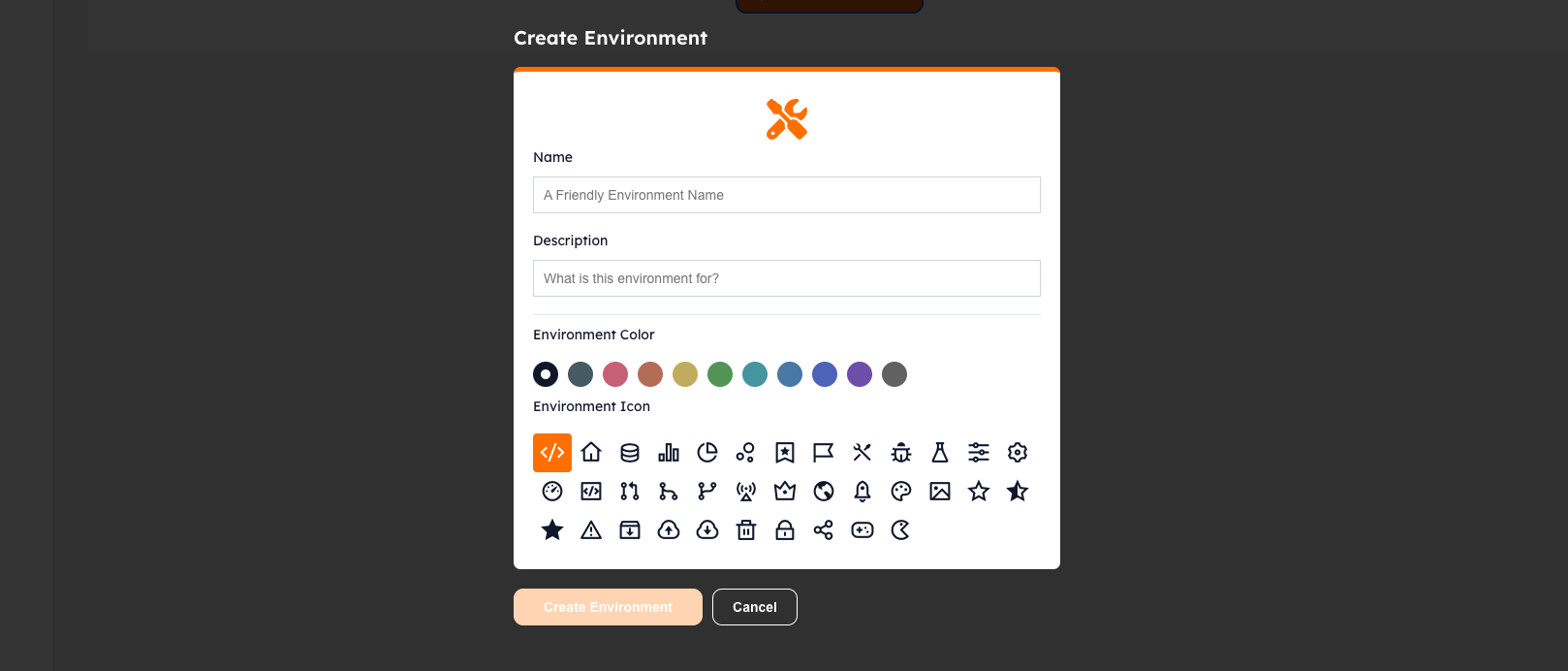This screenshot has width=1568, height=671.
Task: Select the game controller icon
Action: (x=862, y=530)
